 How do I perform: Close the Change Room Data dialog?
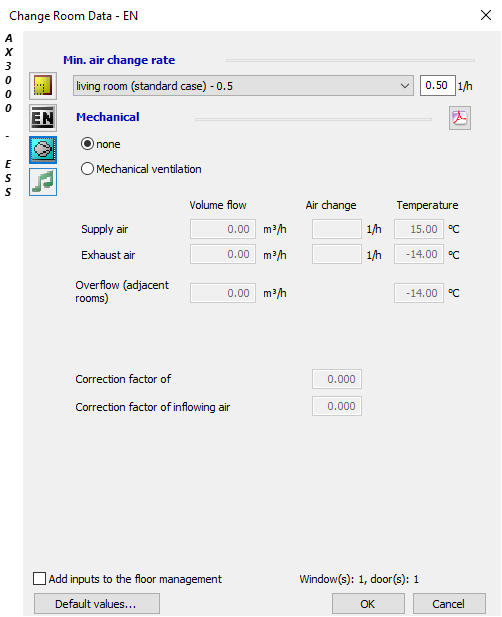[x=486, y=15]
